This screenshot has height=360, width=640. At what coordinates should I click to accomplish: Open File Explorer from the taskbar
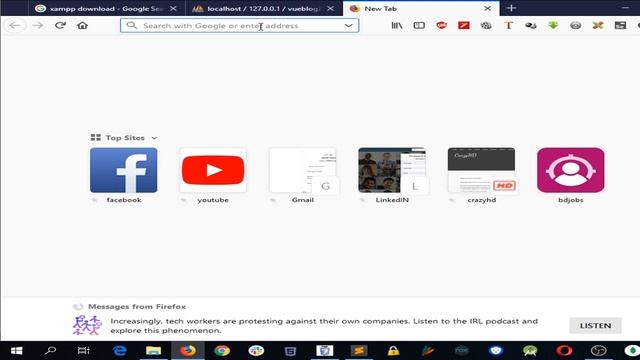click(153, 351)
